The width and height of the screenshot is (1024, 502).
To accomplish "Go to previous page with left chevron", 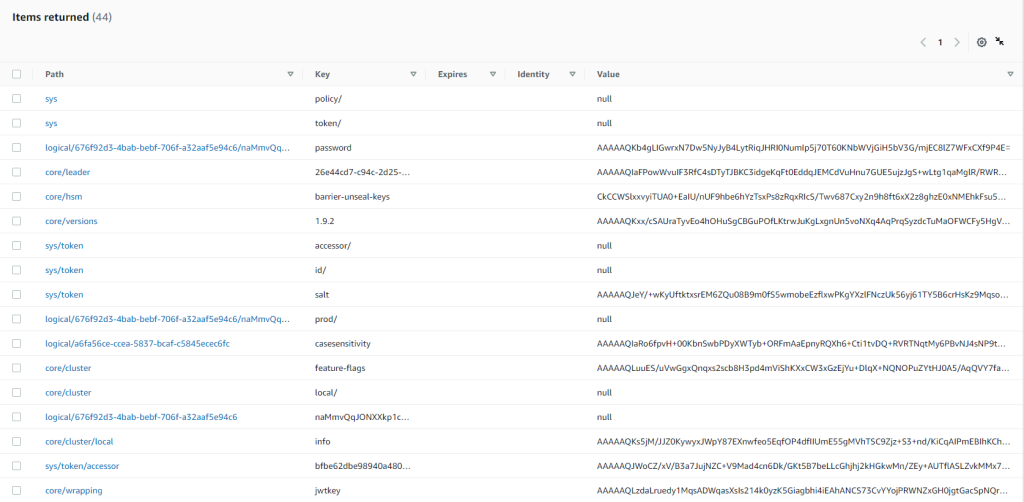I will pos(923,42).
